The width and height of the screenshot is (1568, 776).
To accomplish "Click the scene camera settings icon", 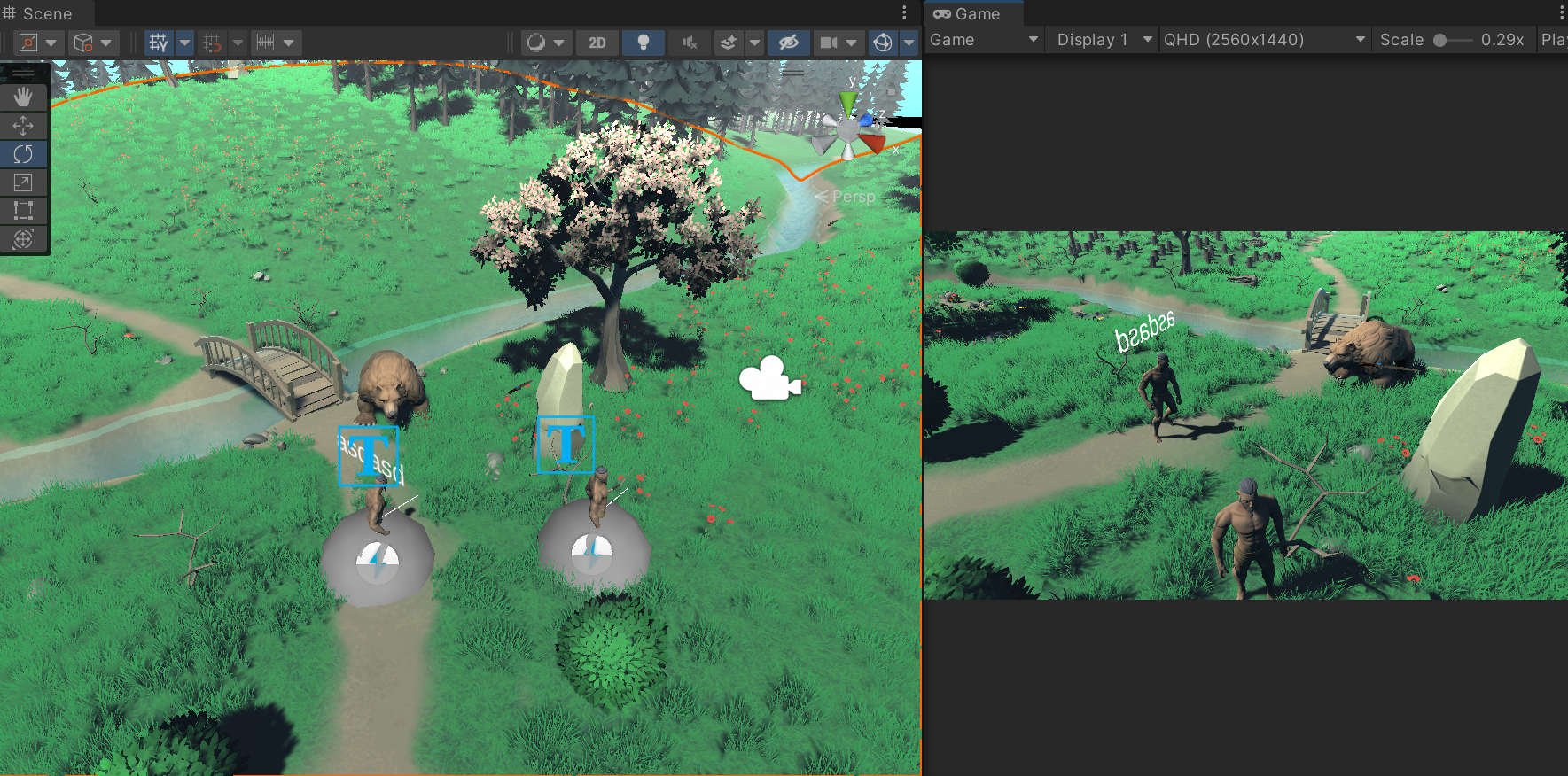I will click(829, 43).
